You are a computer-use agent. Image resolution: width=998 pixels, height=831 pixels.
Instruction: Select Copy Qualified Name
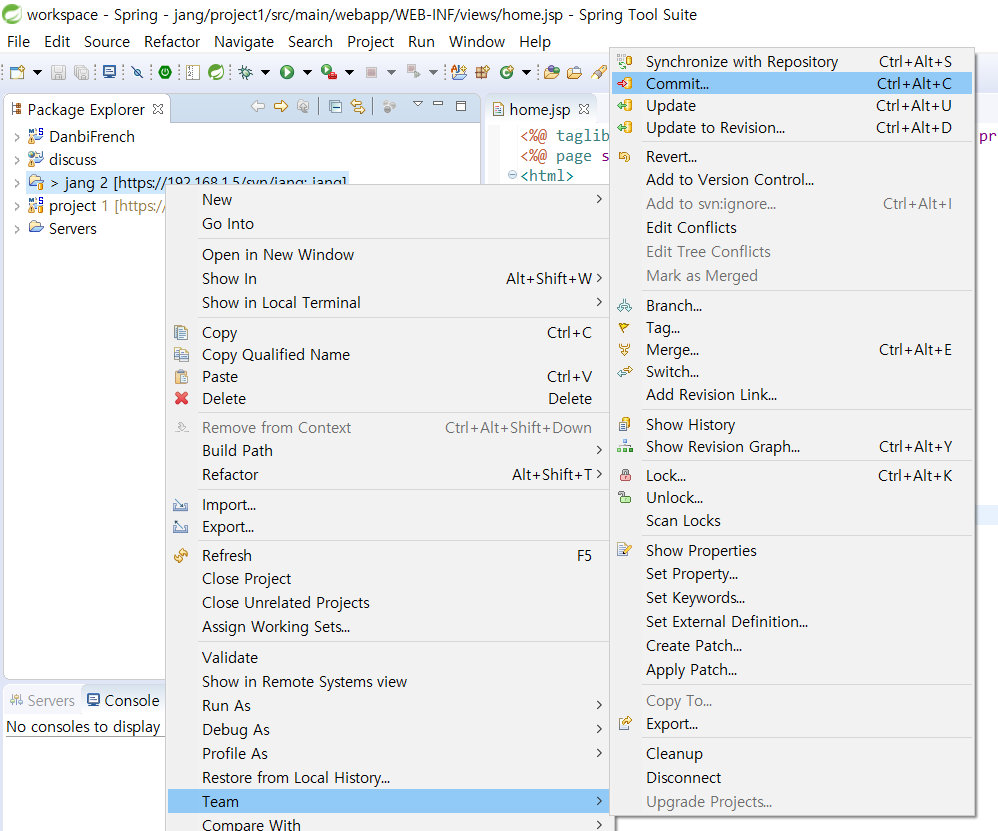[388, 354]
